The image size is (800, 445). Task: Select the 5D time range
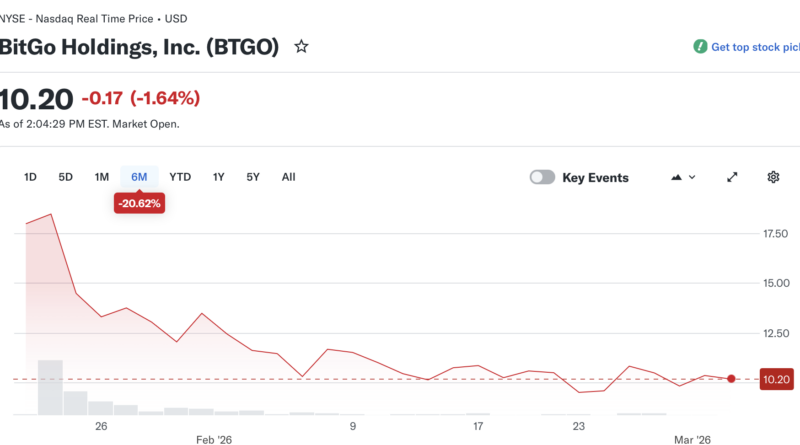tap(65, 177)
